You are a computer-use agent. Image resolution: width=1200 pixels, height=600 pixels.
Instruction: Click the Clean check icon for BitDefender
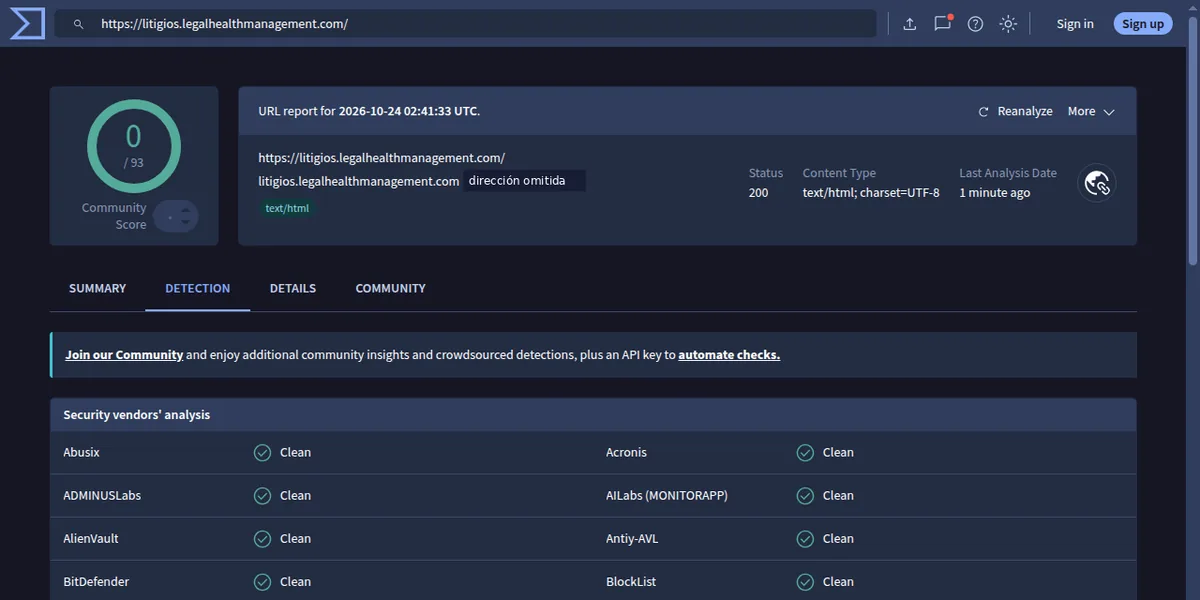tap(262, 582)
